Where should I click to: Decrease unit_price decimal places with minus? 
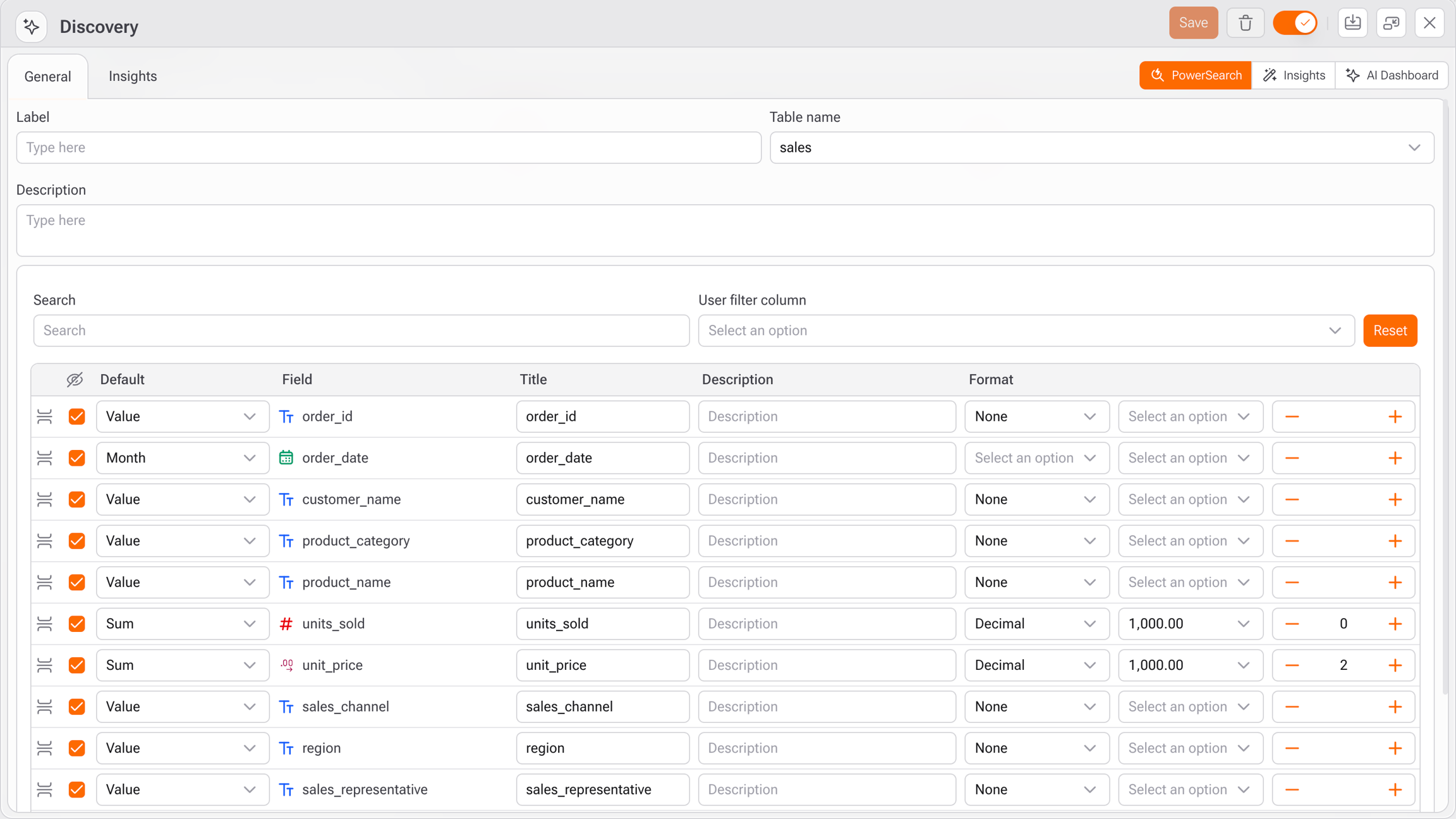pyautogui.click(x=1292, y=665)
